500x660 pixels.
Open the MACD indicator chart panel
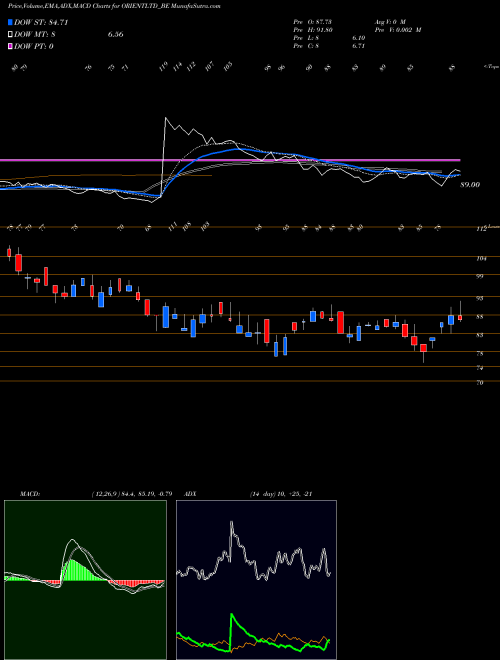[85, 580]
